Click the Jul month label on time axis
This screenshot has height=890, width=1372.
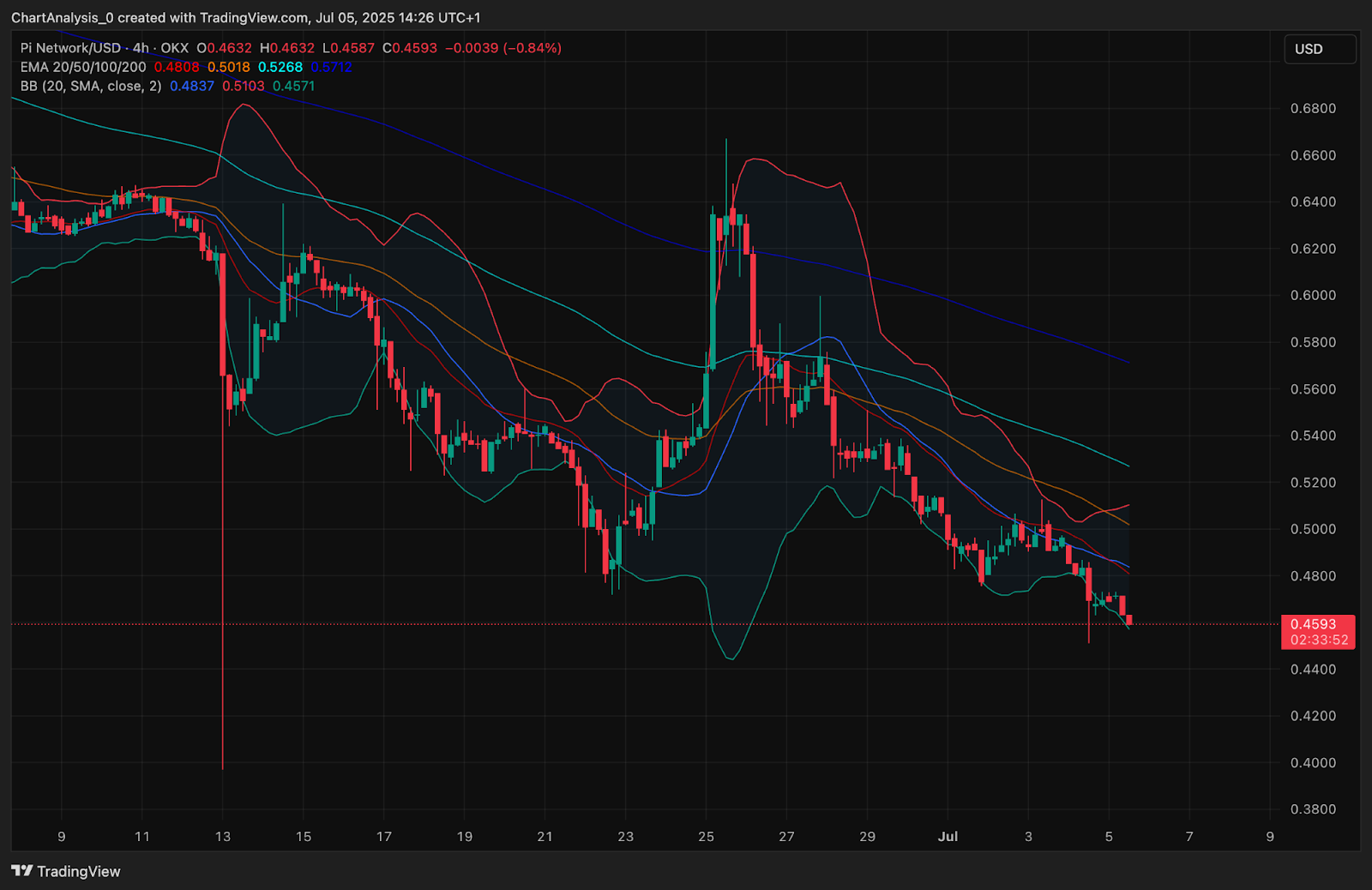point(948,836)
